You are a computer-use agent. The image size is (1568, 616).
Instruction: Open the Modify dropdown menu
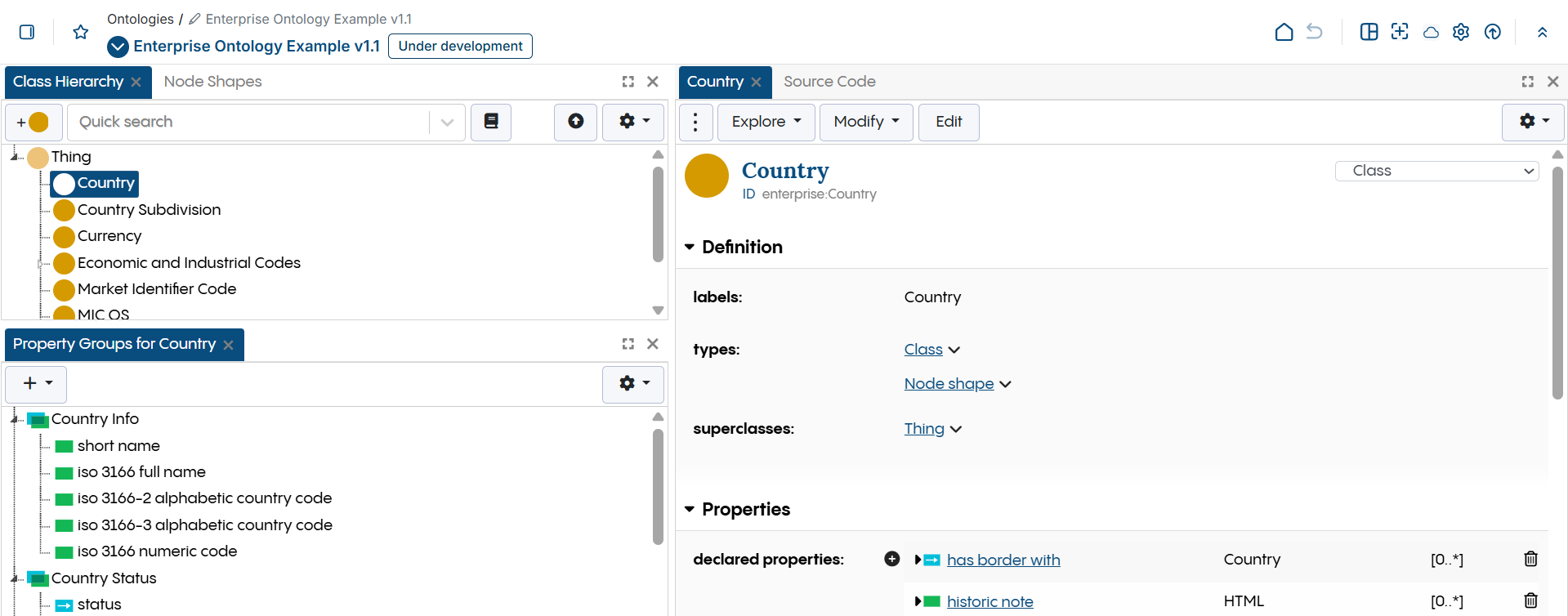click(866, 122)
